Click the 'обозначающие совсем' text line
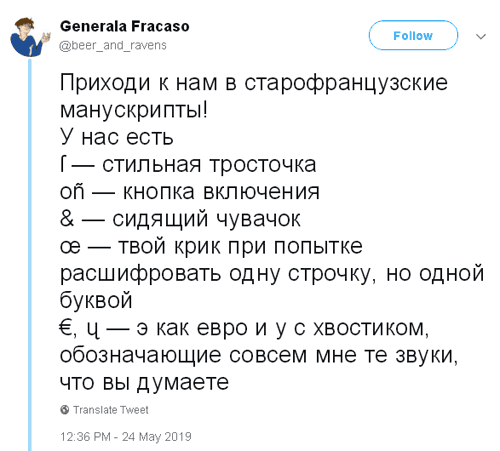Image resolution: width=500 pixels, height=451 pixels. (259, 355)
